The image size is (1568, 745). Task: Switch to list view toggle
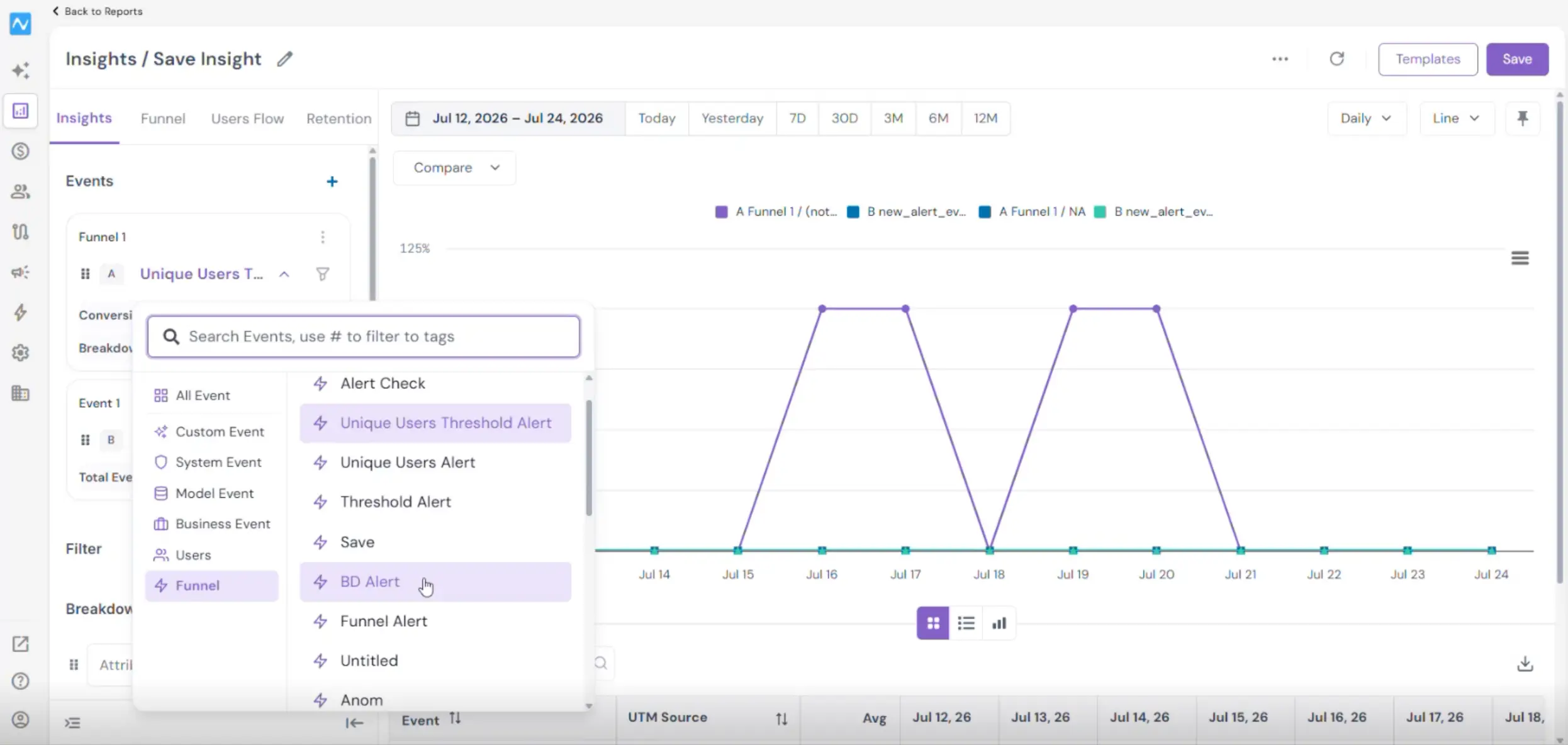click(966, 623)
